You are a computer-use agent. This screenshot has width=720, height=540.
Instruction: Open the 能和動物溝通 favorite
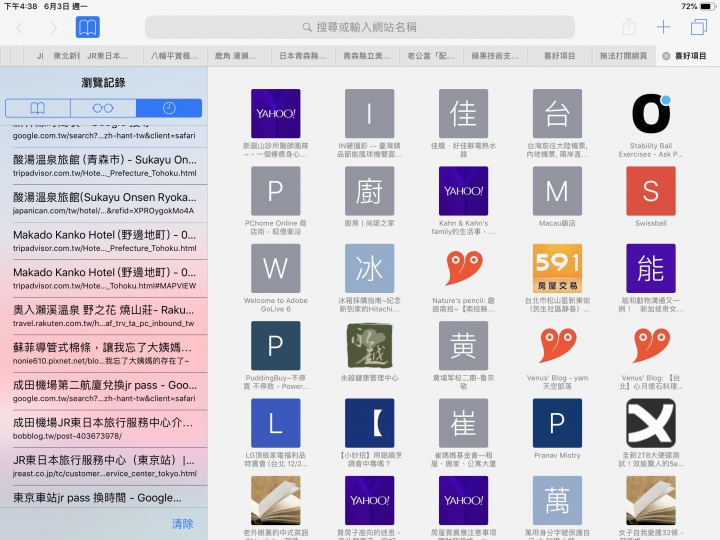(651, 268)
